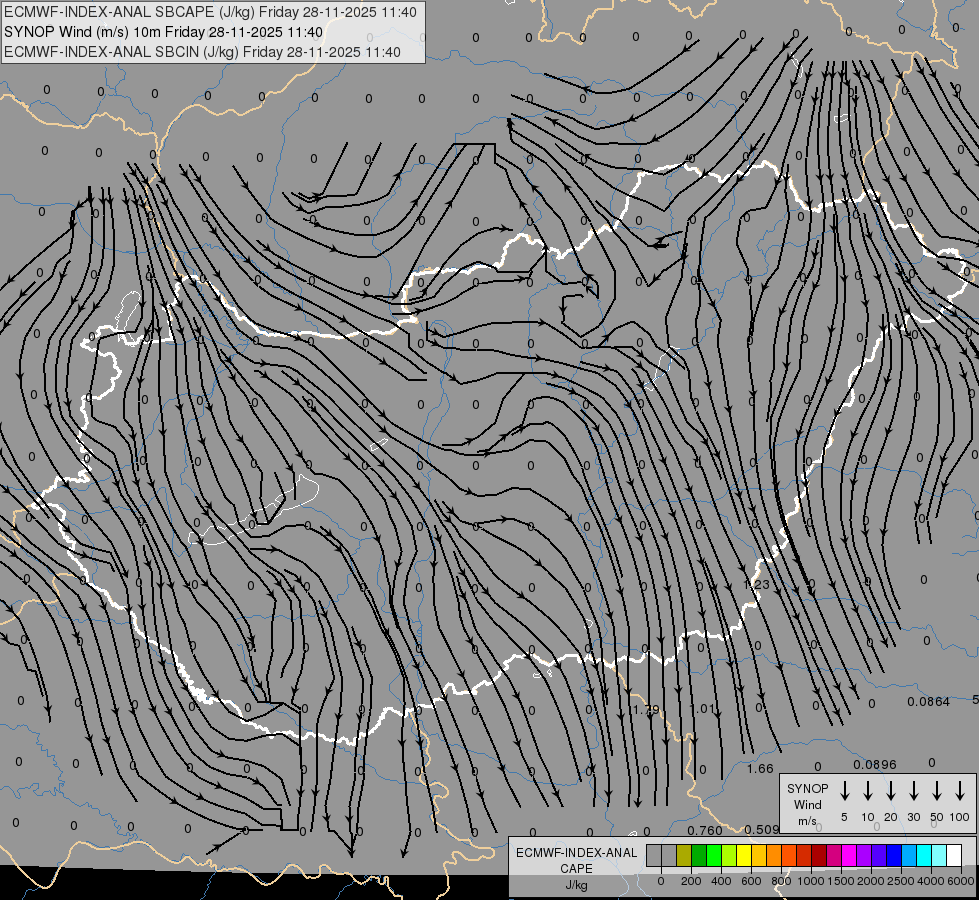Click the map value 0.509
The width and height of the screenshot is (979, 900).
[x=762, y=829]
